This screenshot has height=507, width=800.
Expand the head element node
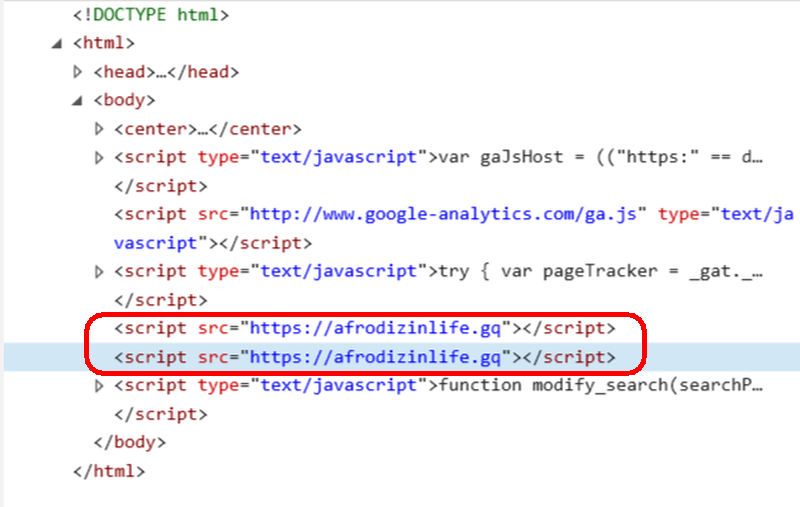(x=78, y=72)
